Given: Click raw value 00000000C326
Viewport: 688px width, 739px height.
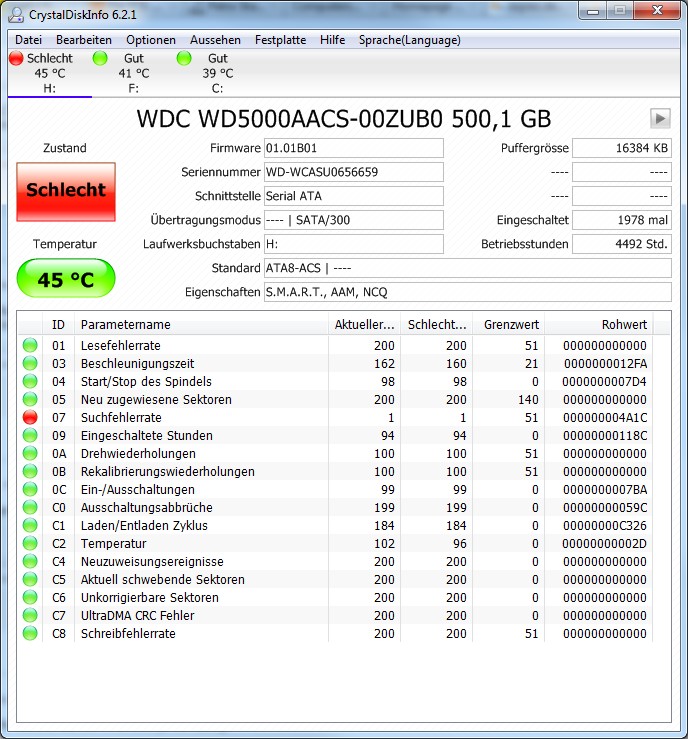Looking at the screenshot, I should pyautogui.click(x=605, y=526).
